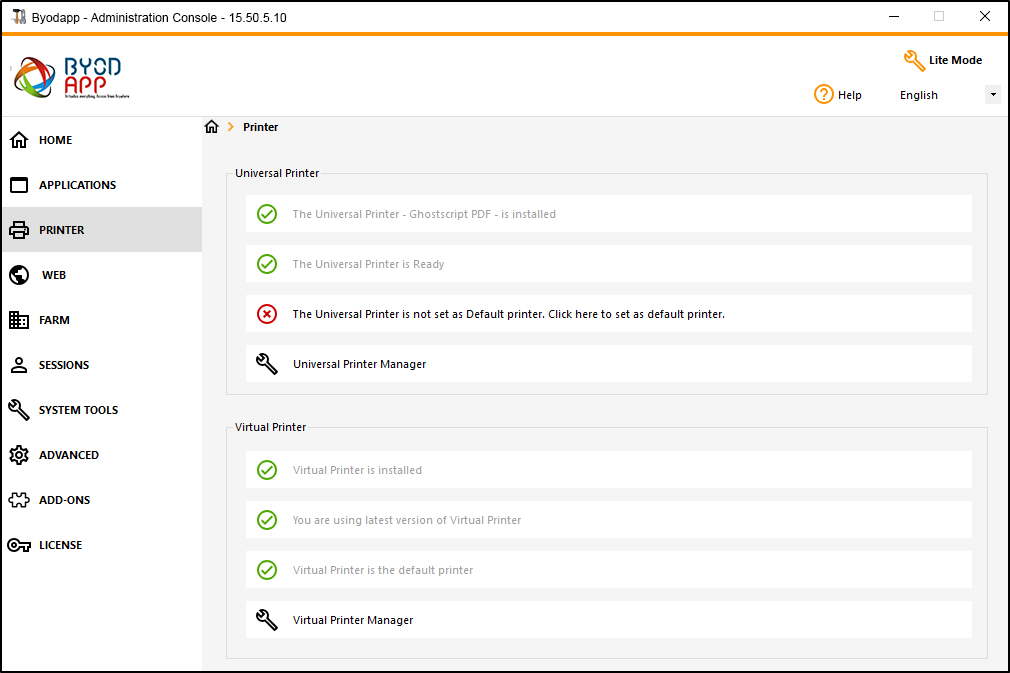This screenshot has height=673, width=1010.
Task: Open the ADVANCED menu section
Action: tap(102, 455)
